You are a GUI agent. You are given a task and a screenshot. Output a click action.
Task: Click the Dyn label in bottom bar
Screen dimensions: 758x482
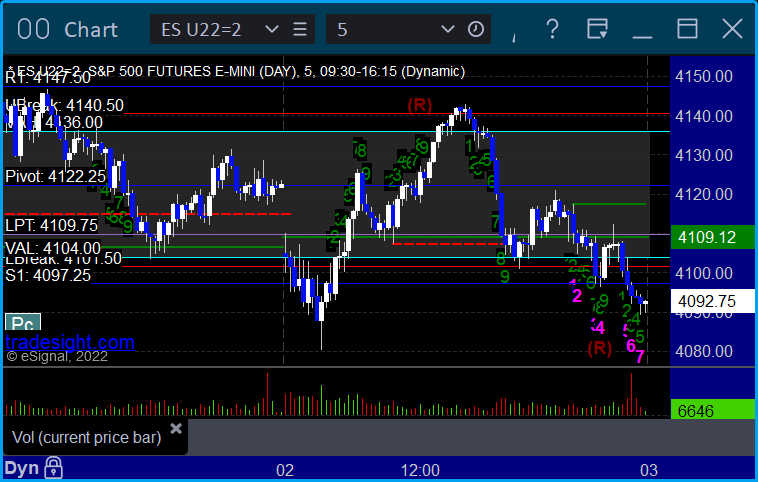click(x=22, y=468)
